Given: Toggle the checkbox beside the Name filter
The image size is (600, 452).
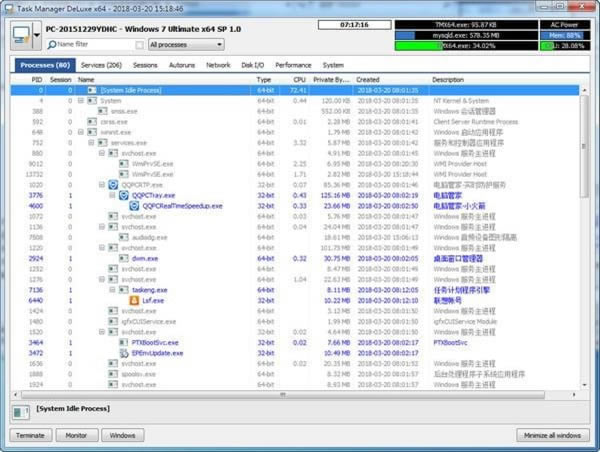Looking at the screenshot, I should click(x=139, y=45).
